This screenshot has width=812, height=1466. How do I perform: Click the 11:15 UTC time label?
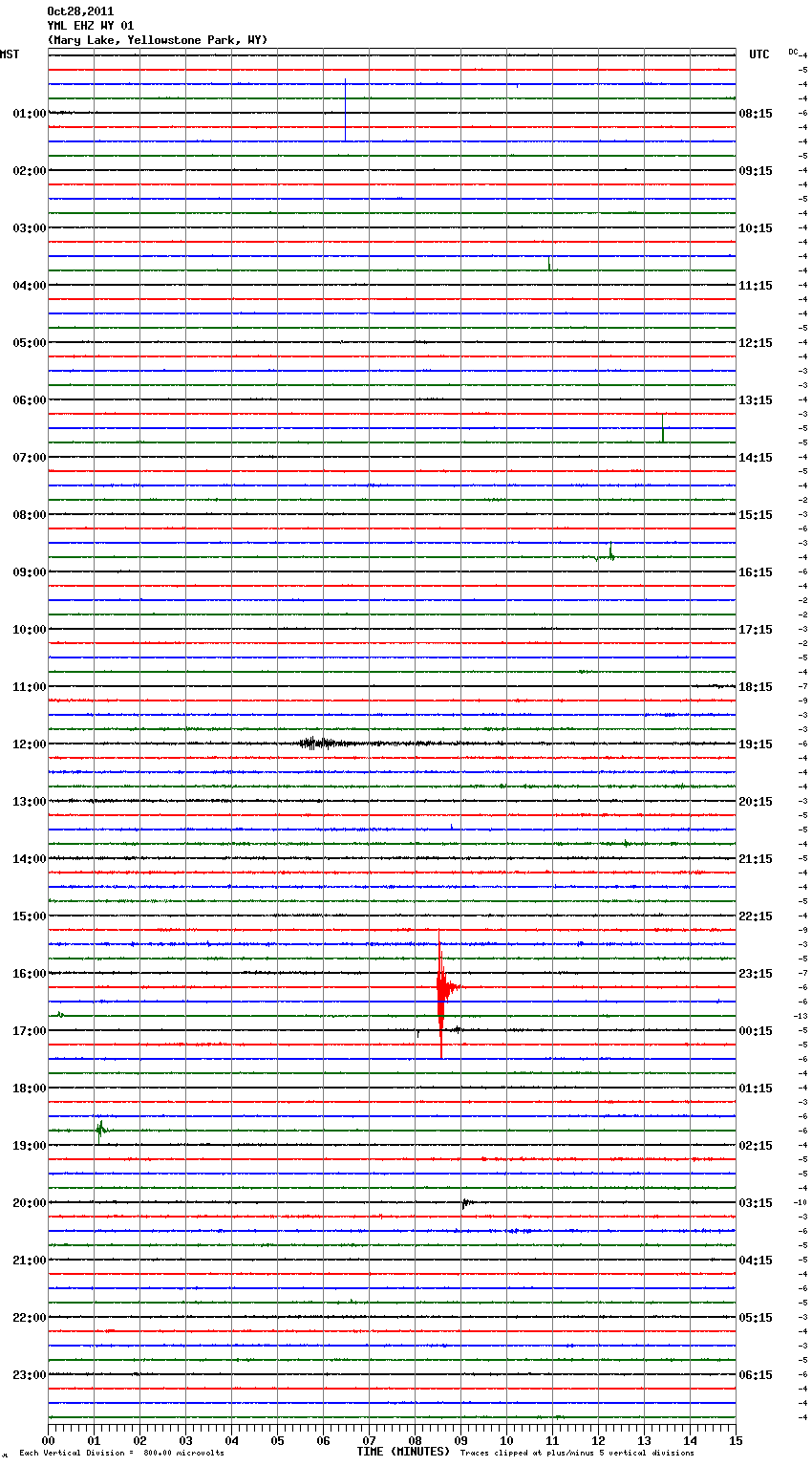[x=756, y=286]
